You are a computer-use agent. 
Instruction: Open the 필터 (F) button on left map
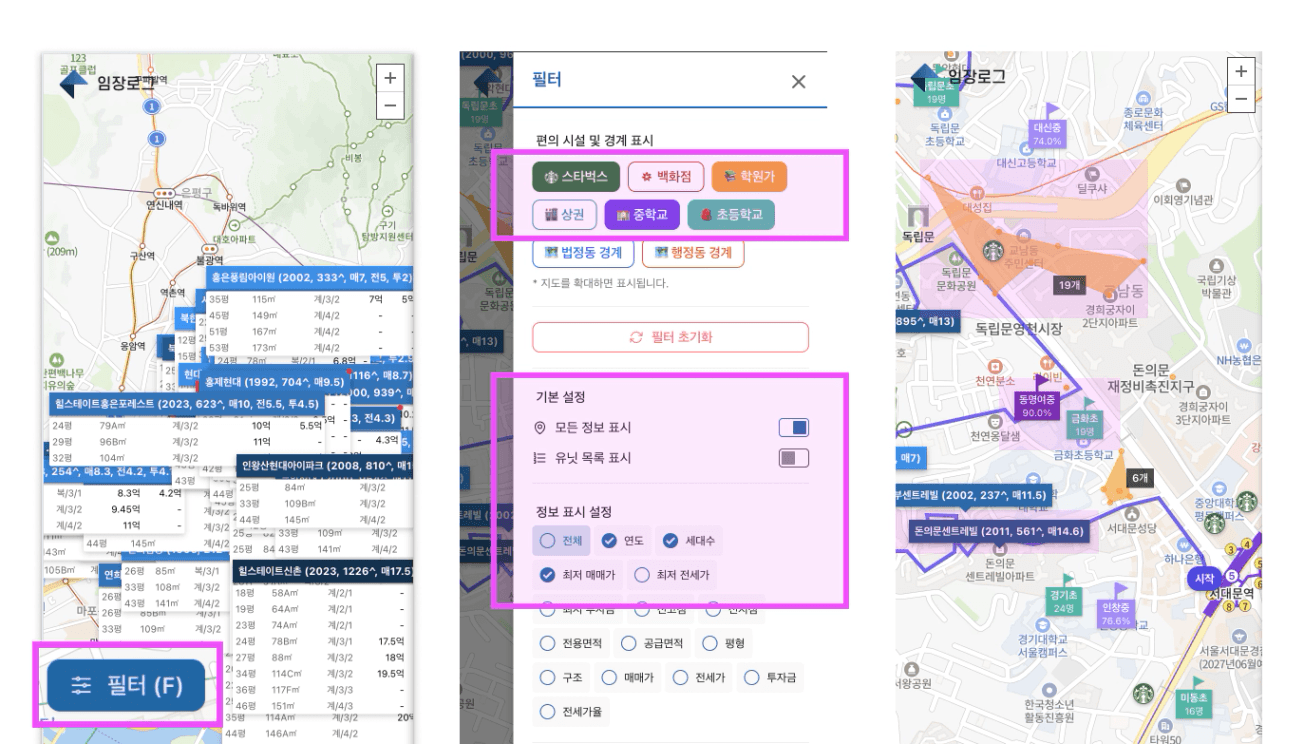pos(126,685)
